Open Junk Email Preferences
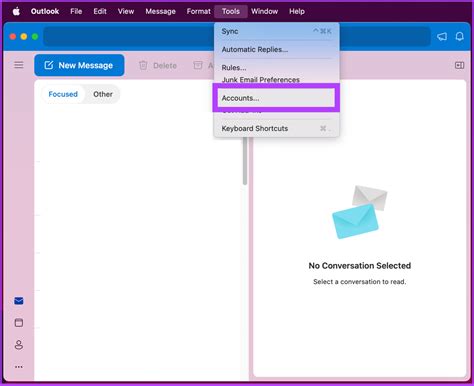 point(276,80)
